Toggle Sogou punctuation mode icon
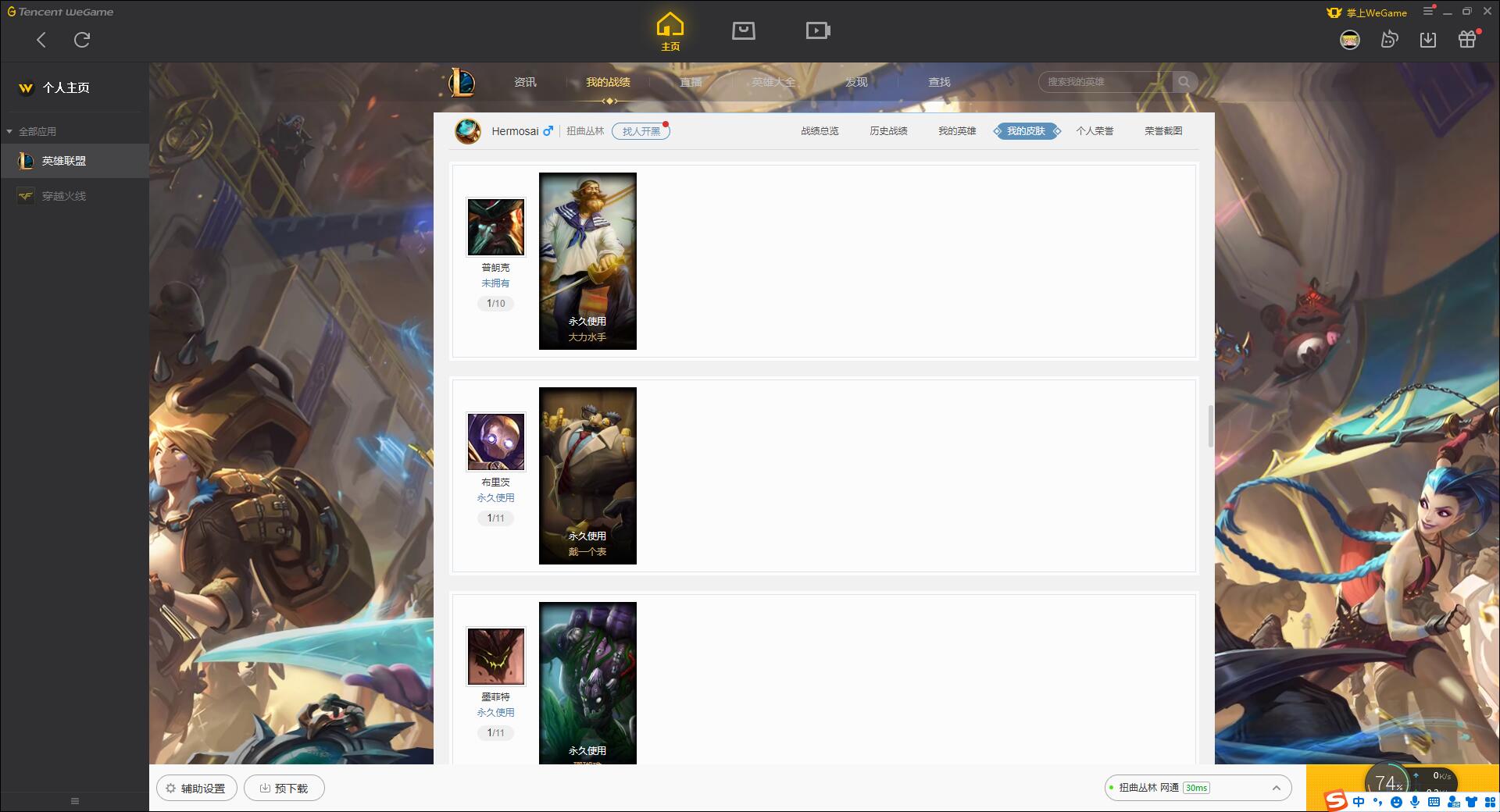 [1377, 802]
